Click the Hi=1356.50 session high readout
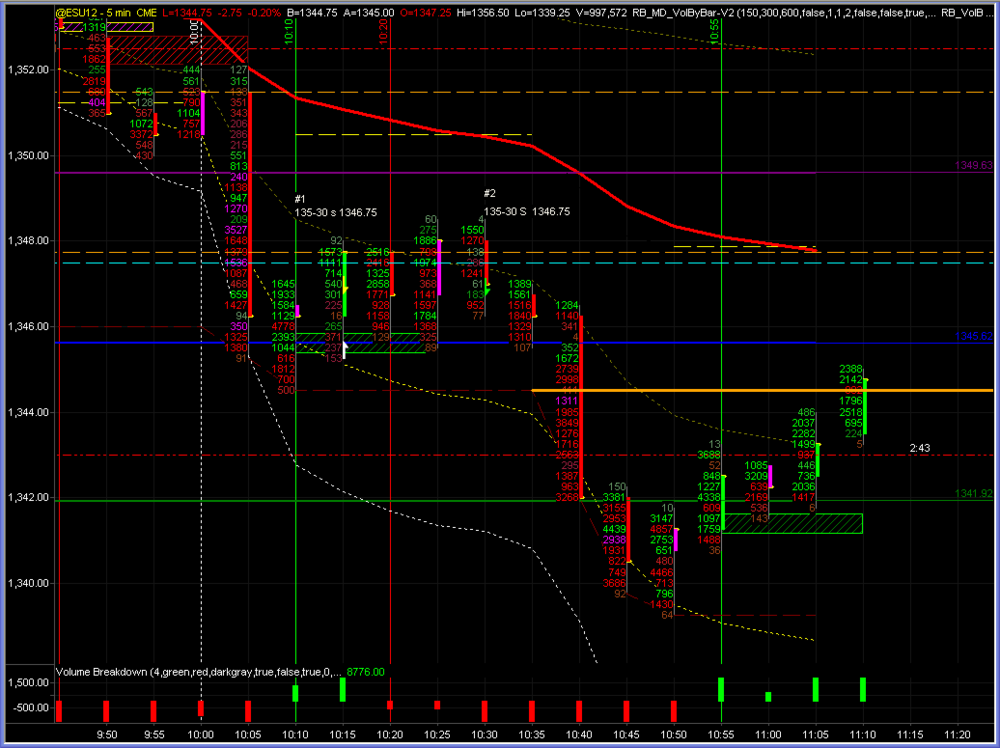The image size is (1000, 748). coord(483,13)
